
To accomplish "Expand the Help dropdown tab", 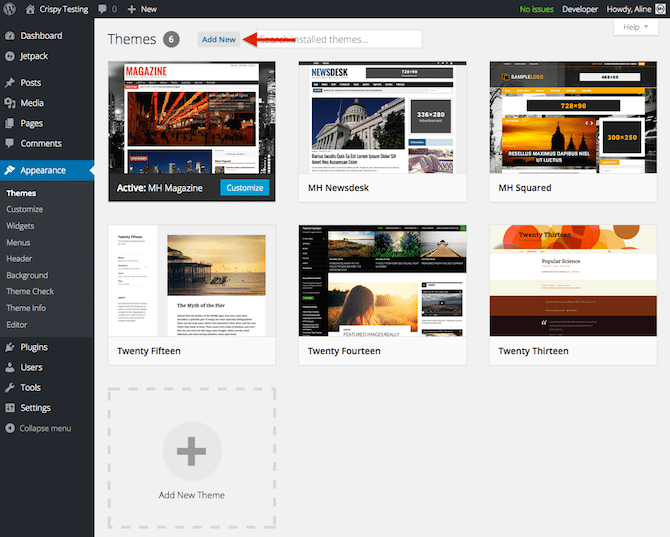I will pyautogui.click(x=636, y=27).
